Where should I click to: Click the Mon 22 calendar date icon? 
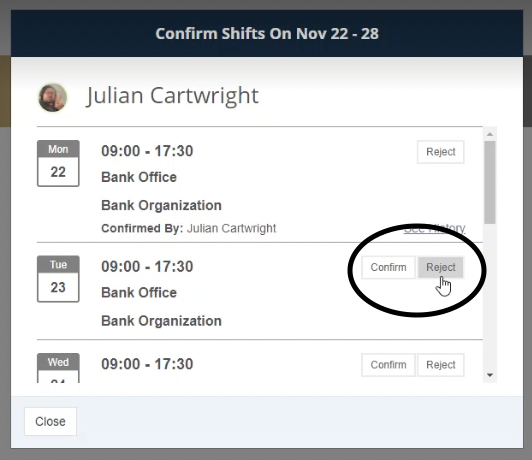[58, 163]
